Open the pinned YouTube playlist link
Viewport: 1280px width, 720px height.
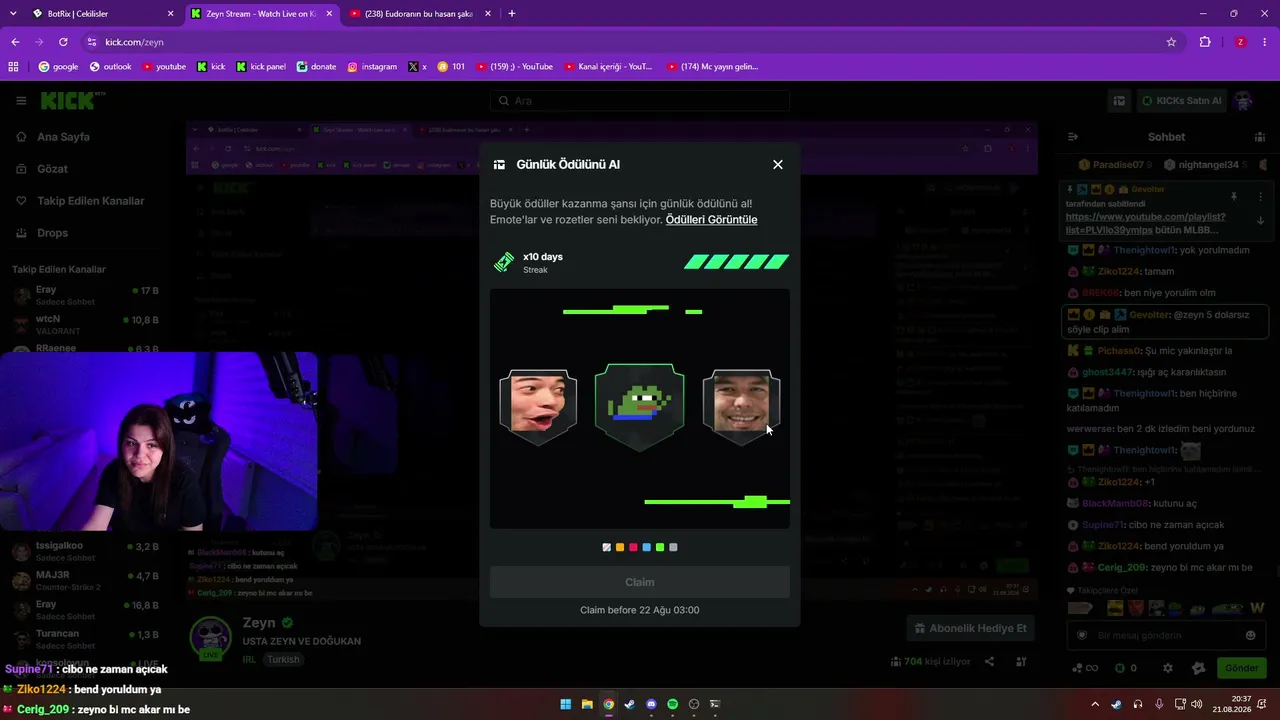(x=1145, y=223)
